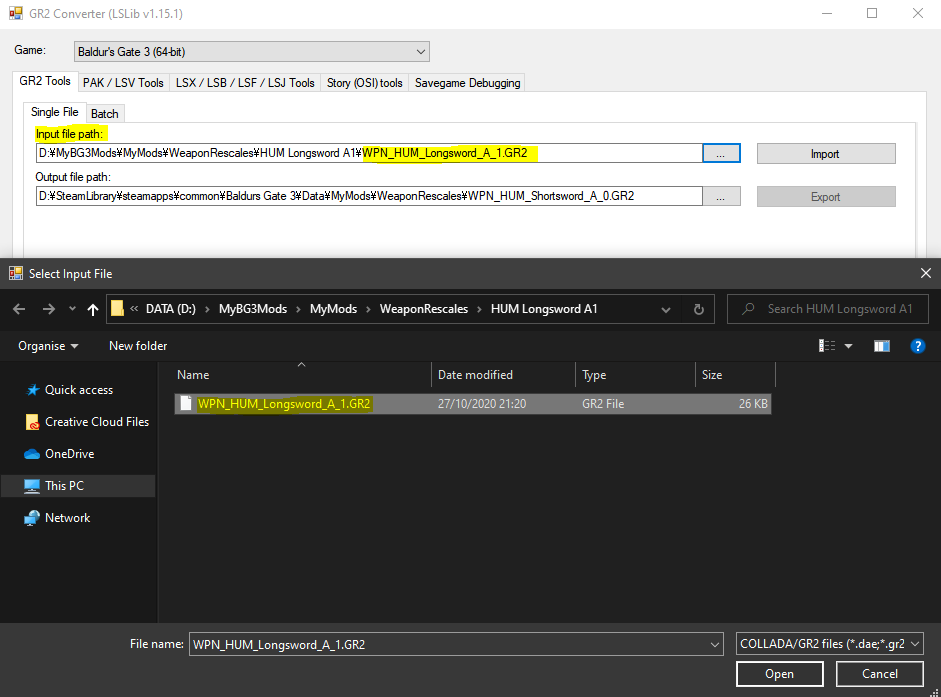Select This PC in sidebar
941x697 pixels.
point(78,486)
